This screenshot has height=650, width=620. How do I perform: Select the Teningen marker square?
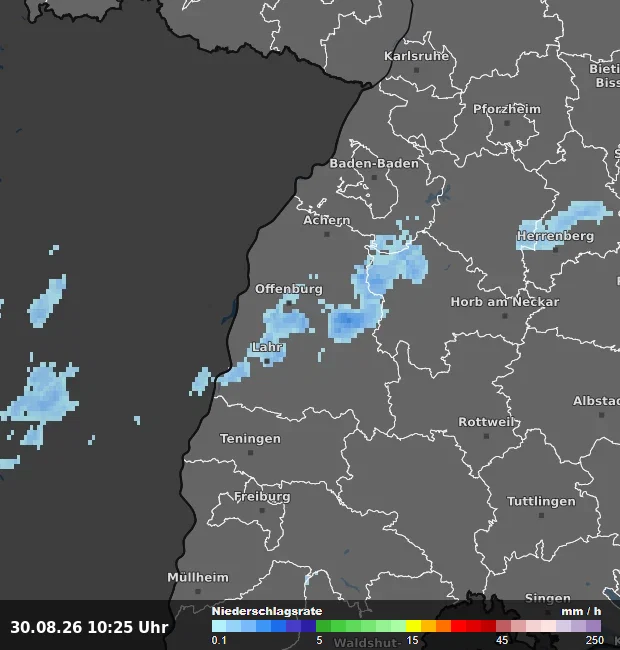pos(250,453)
